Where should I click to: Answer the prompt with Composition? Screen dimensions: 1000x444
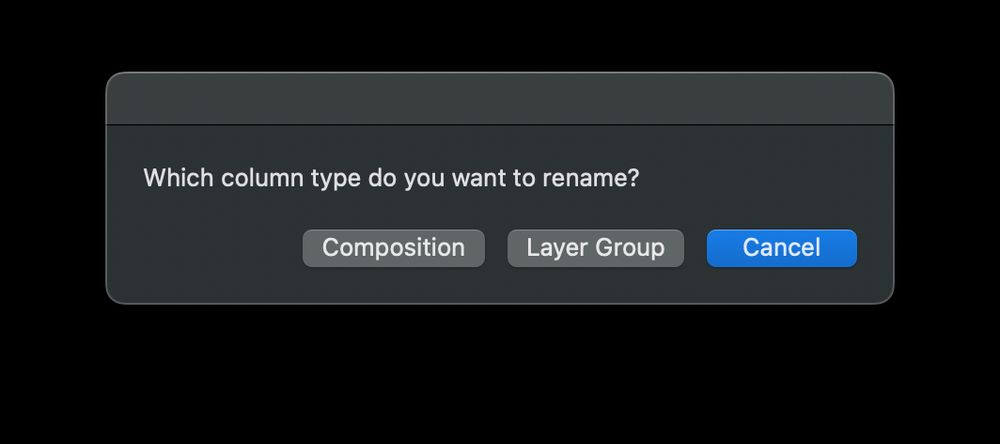393,248
